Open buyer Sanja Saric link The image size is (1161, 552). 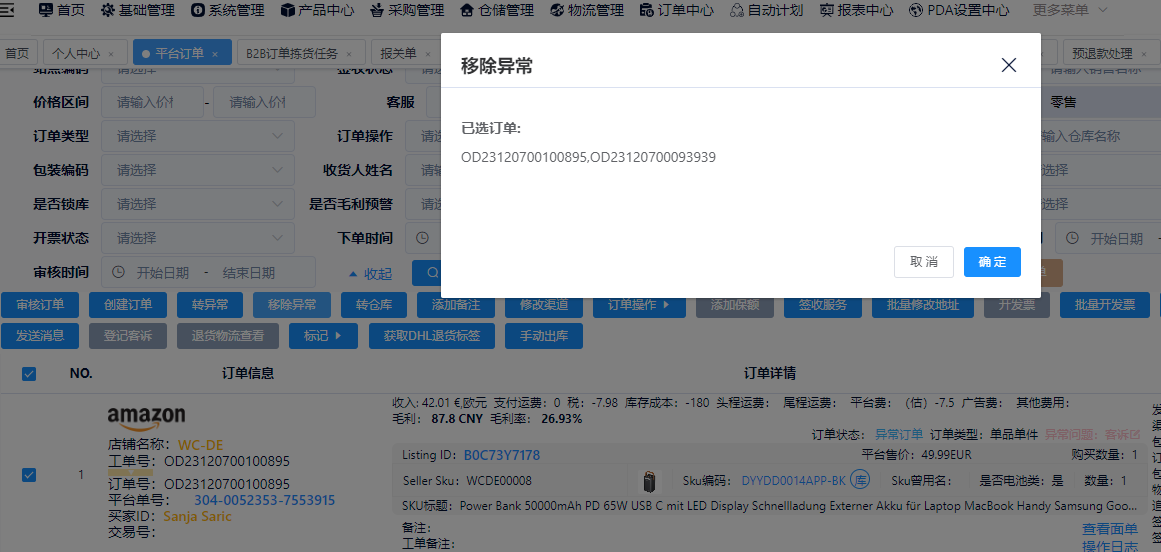coord(197,516)
